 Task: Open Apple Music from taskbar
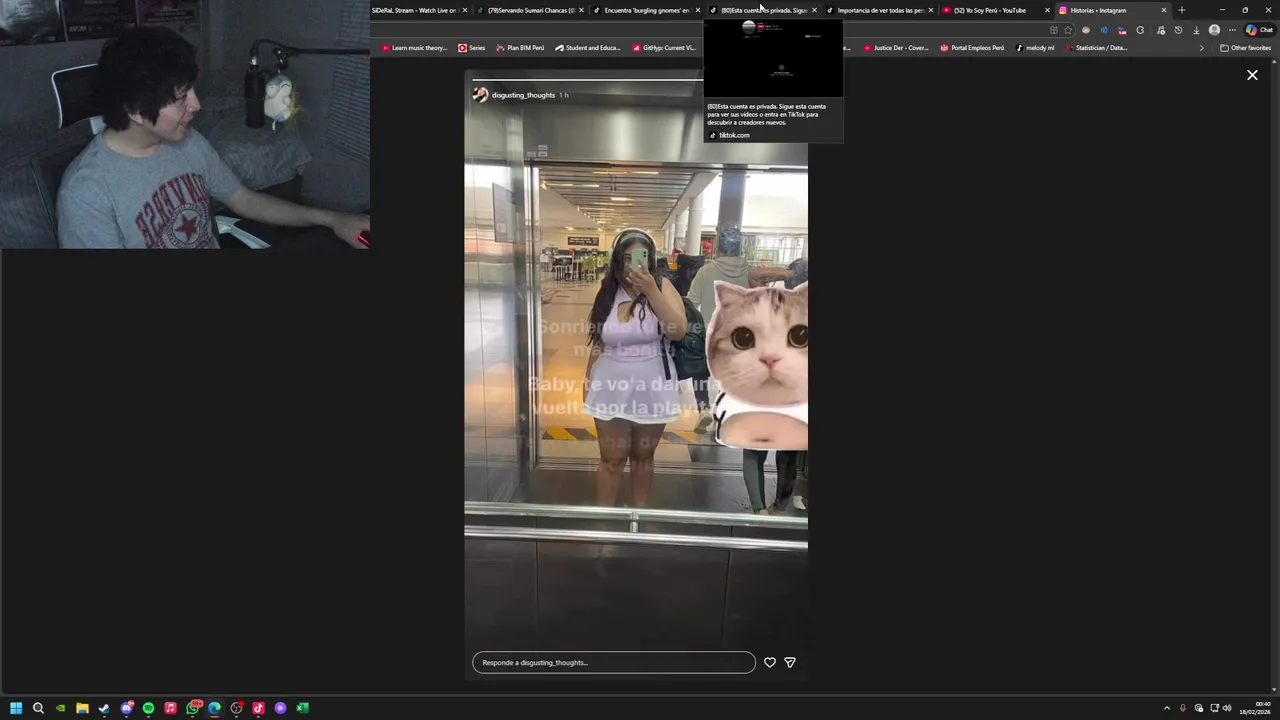click(x=170, y=708)
